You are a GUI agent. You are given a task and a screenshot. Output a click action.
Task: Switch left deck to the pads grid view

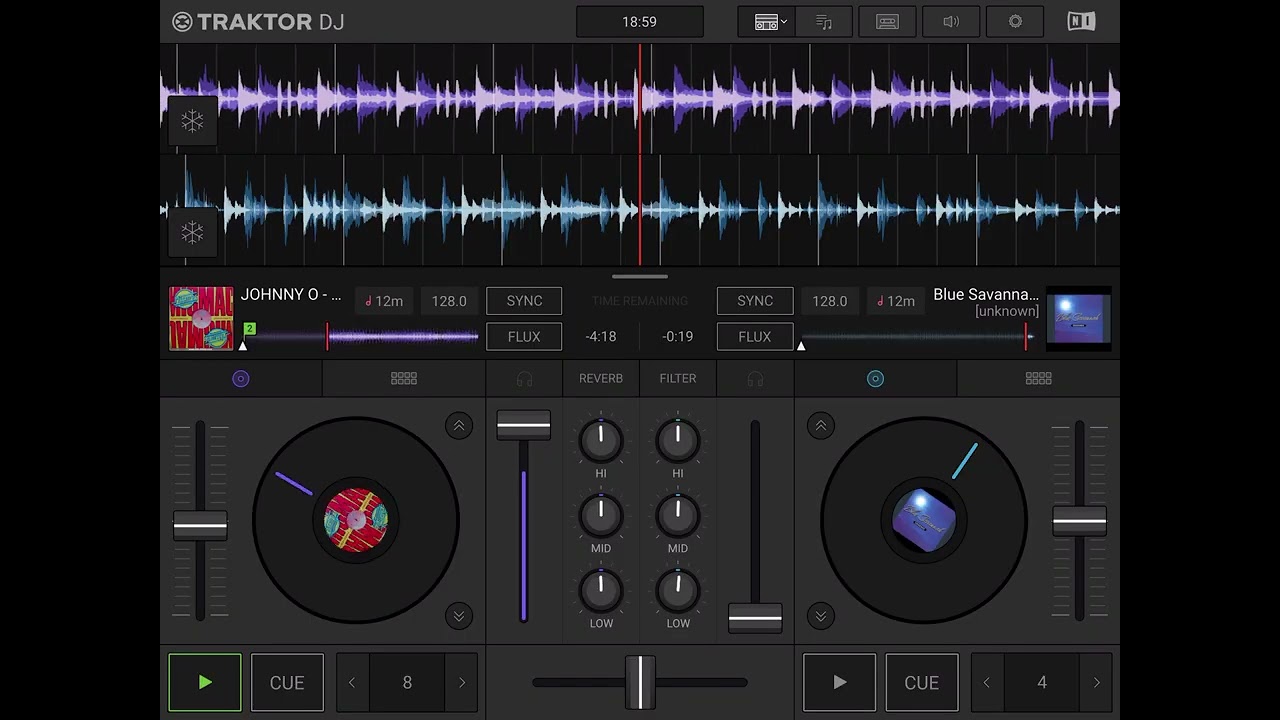pyautogui.click(x=404, y=379)
